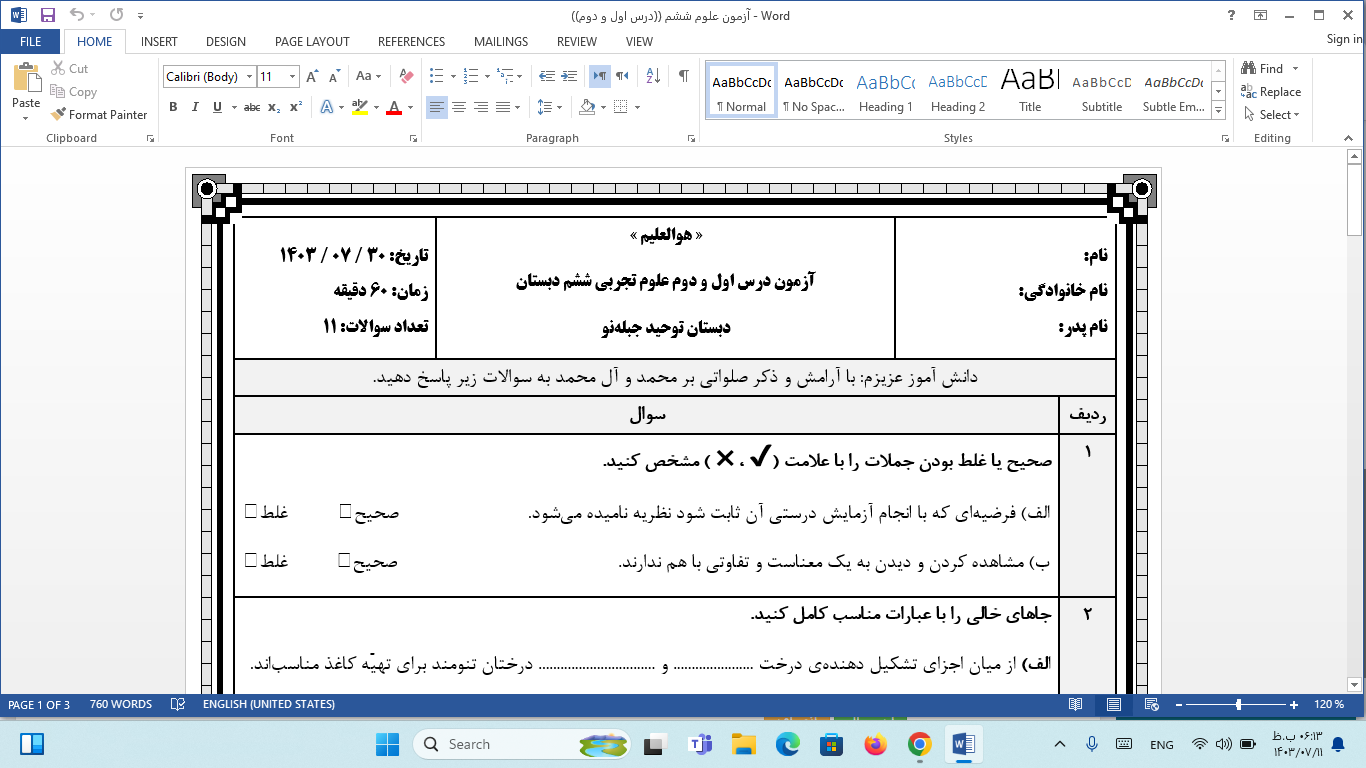Align text left

pos(437,107)
